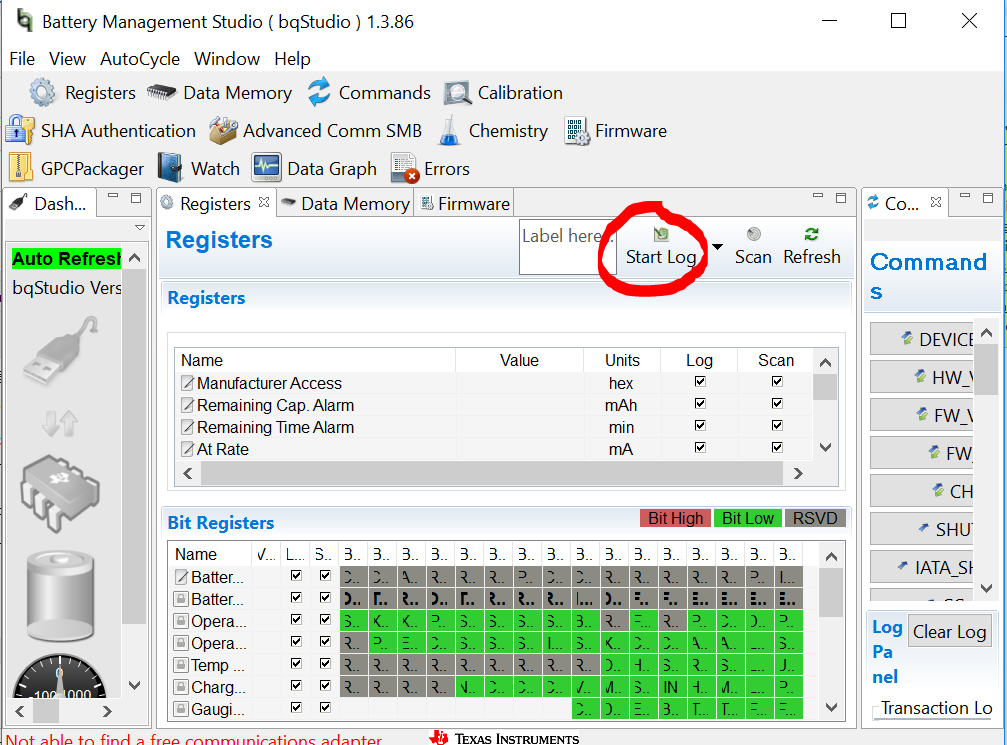Open SHA Authentication lock icon
Screen dimensions: 1007x745
click(x=20, y=130)
